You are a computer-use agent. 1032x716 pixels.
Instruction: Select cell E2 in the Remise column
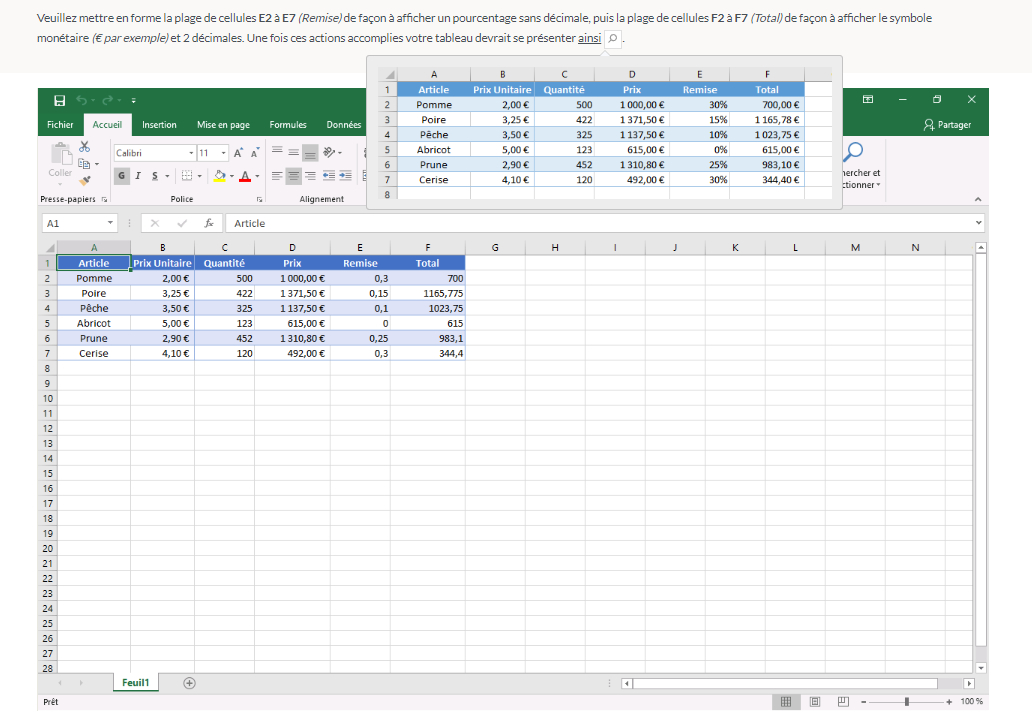click(360, 278)
